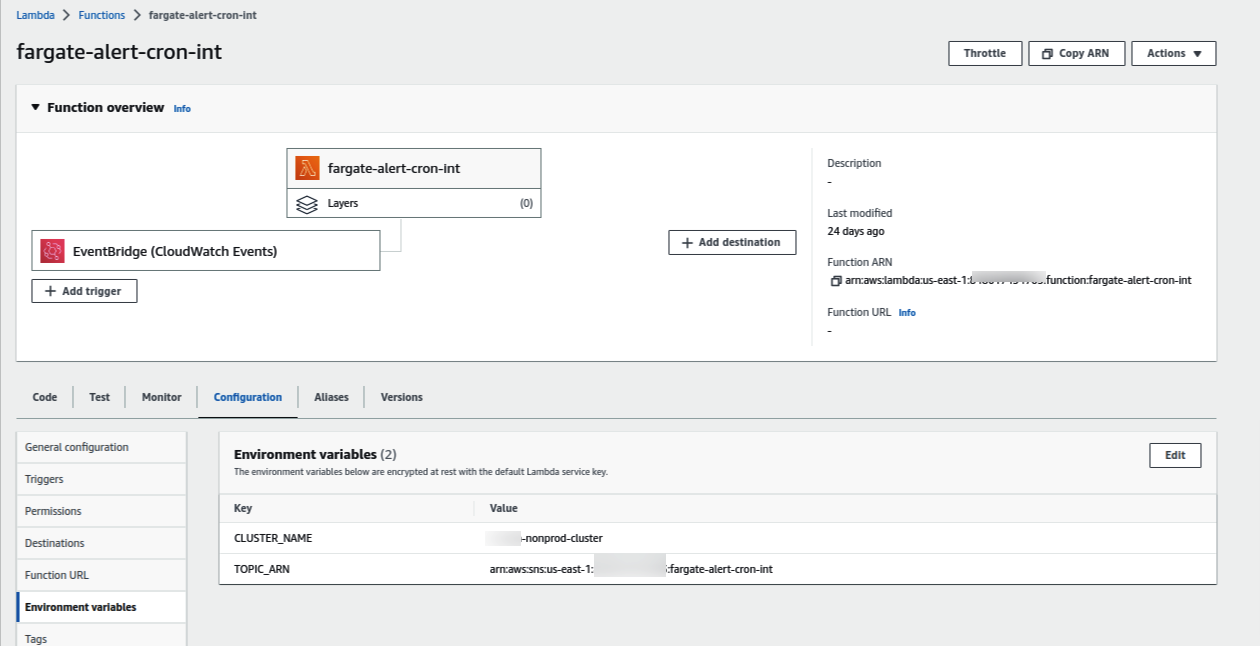Switch to the Monitor tab
Viewport: 1260px width, 646px height.
(160, 397)
